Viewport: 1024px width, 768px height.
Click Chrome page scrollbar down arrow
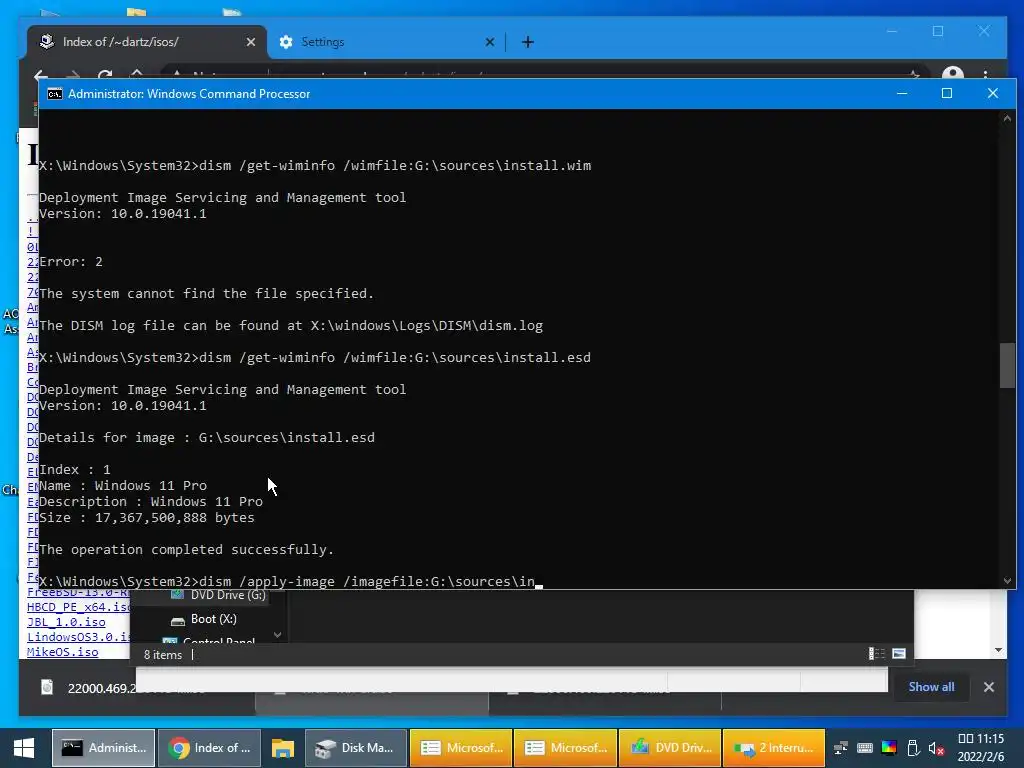tap(999, 650)
